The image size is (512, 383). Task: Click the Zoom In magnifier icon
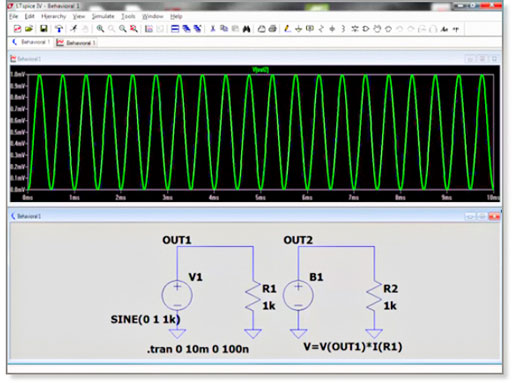[x=100, y=29]
